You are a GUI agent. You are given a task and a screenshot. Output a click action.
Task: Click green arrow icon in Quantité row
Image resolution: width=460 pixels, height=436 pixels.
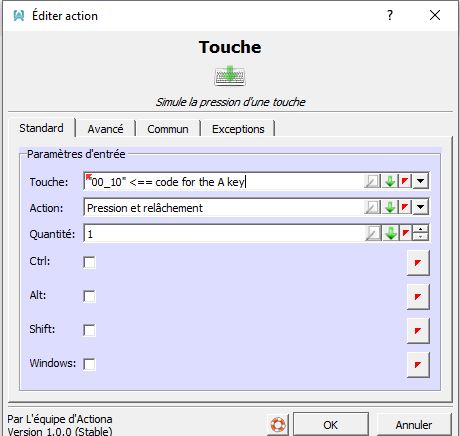[391, 233]
